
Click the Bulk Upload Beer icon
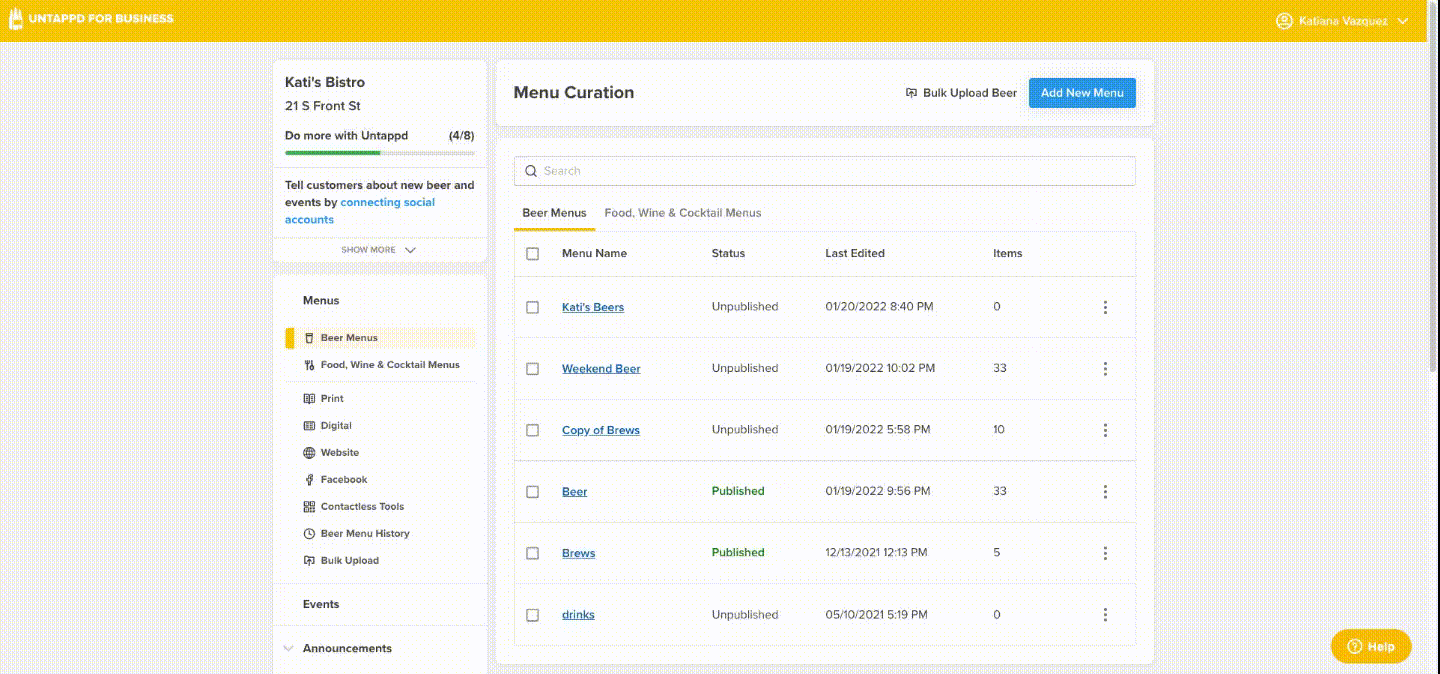pyautogui.click(x=911, y=93)
